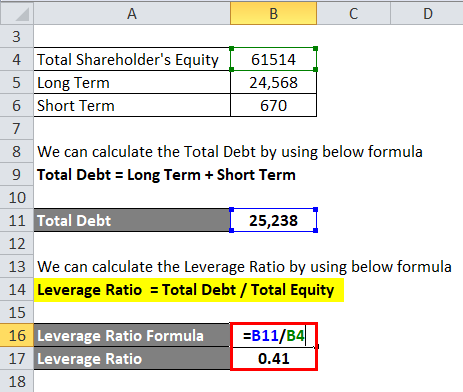463x392 pixels.
Task: Click text "We can calculate the Total Debt"
Action: coord(146,152)
